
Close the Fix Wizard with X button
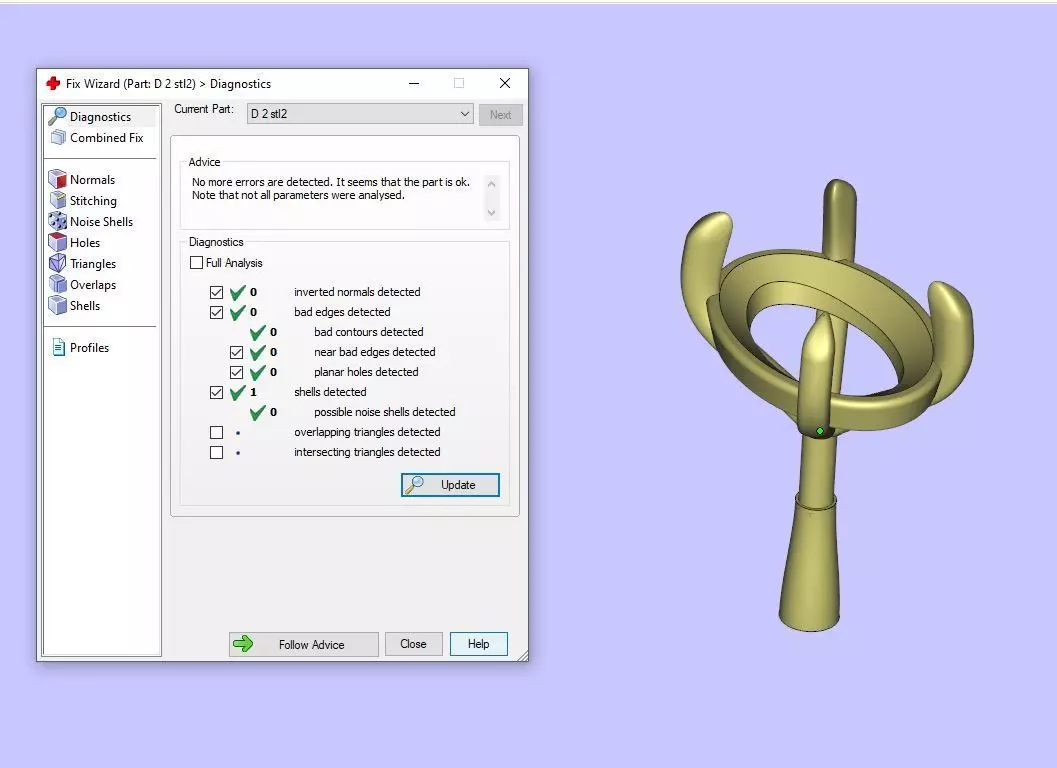505,83
